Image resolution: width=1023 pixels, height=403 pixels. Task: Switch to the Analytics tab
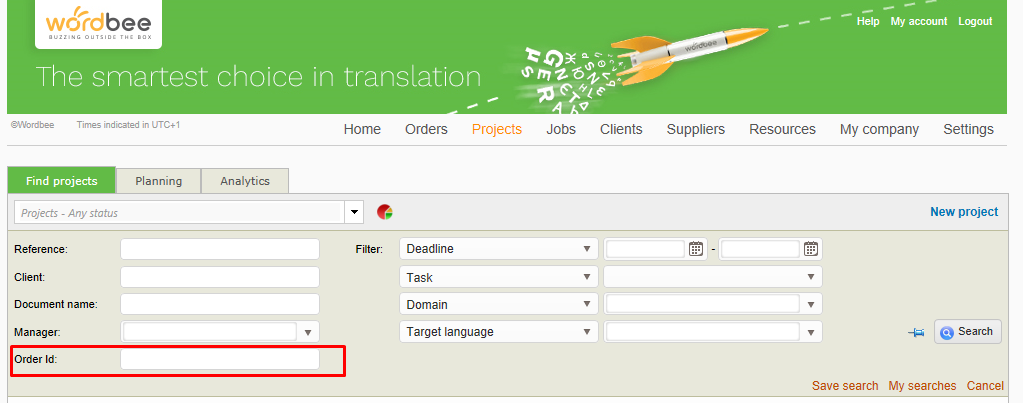(245, 181)
